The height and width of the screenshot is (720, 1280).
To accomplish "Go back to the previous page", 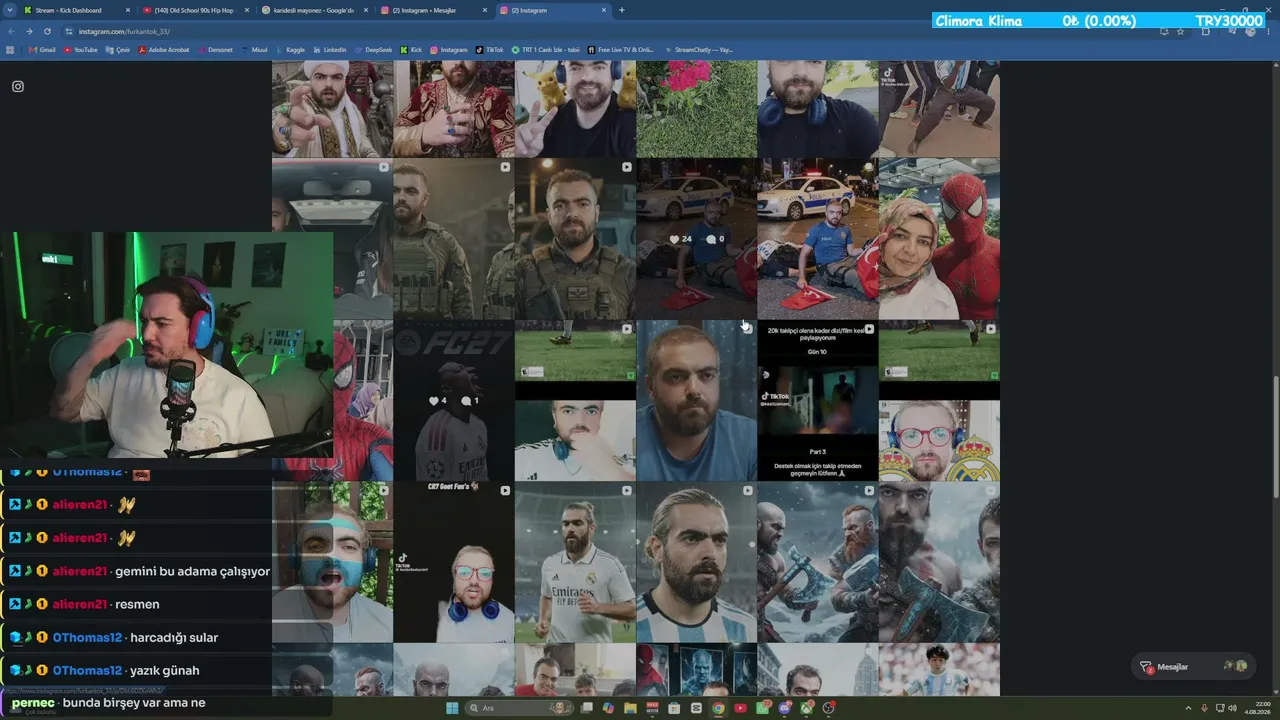I will click(x=12, y=31).
